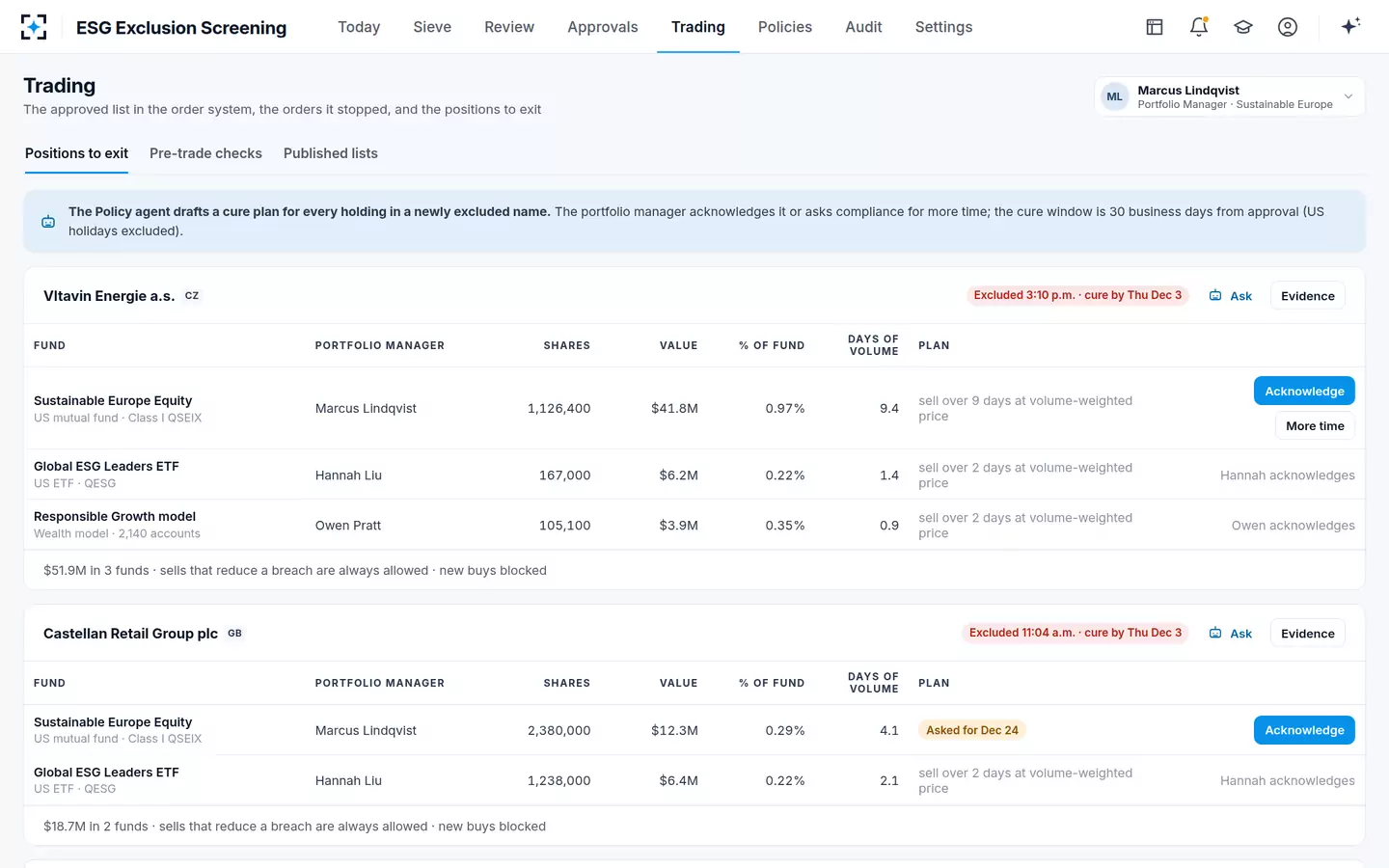Click the Castellan Retail Group plc heading
This screenshot has width=1389, height=868.
(130, 634)
